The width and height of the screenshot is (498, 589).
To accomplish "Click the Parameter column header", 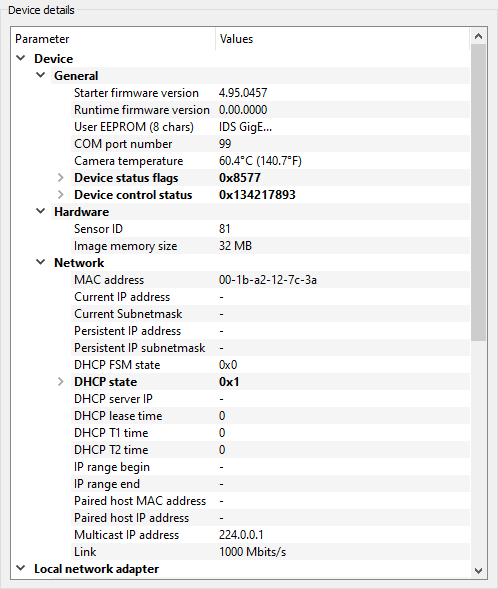I will tap(113, 39).
